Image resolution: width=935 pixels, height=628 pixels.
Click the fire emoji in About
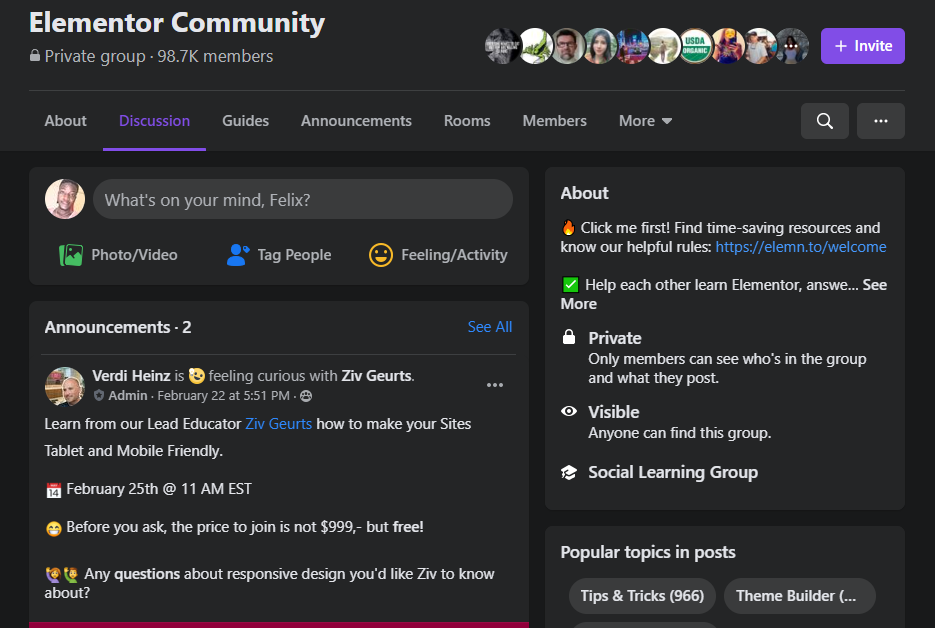568,228
